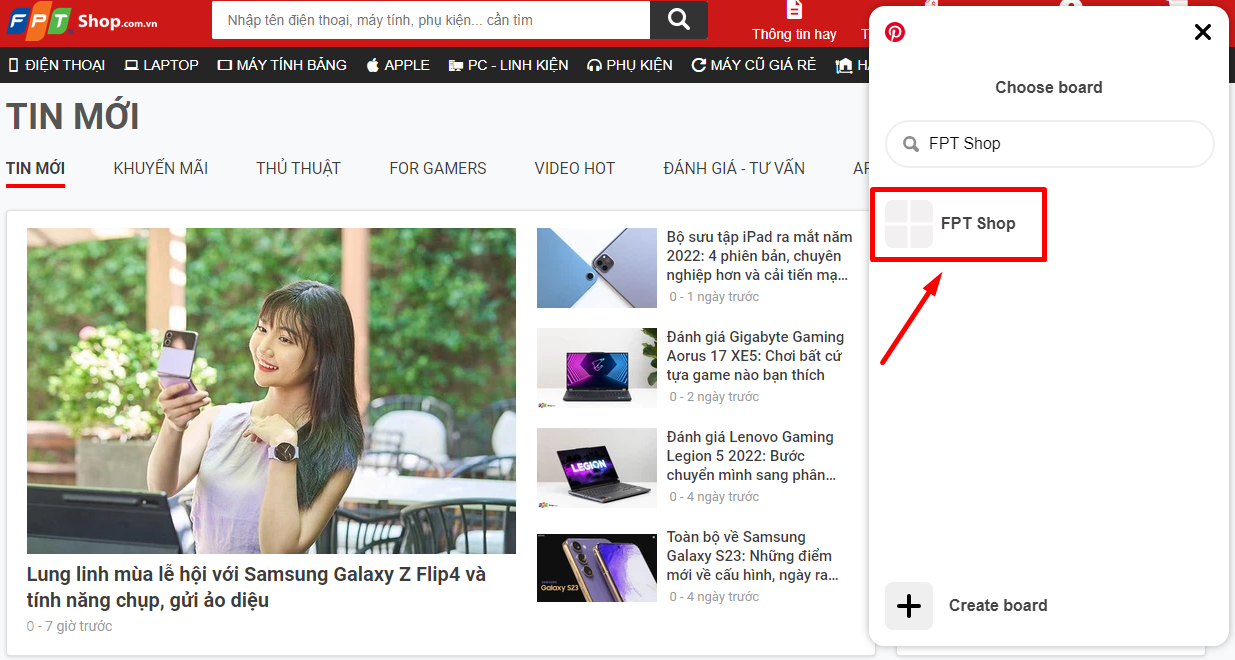Switch to the KHUYẾN MÃI tab
This screenshot has height=660, width=1235.
(x=161, y=168)
